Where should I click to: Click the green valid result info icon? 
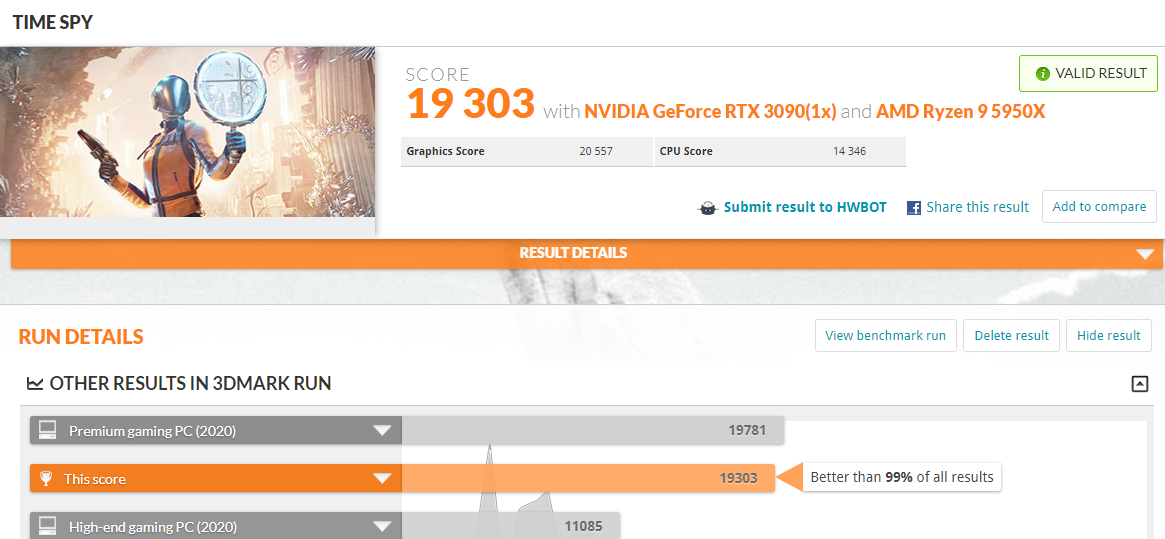[1043, 74]
